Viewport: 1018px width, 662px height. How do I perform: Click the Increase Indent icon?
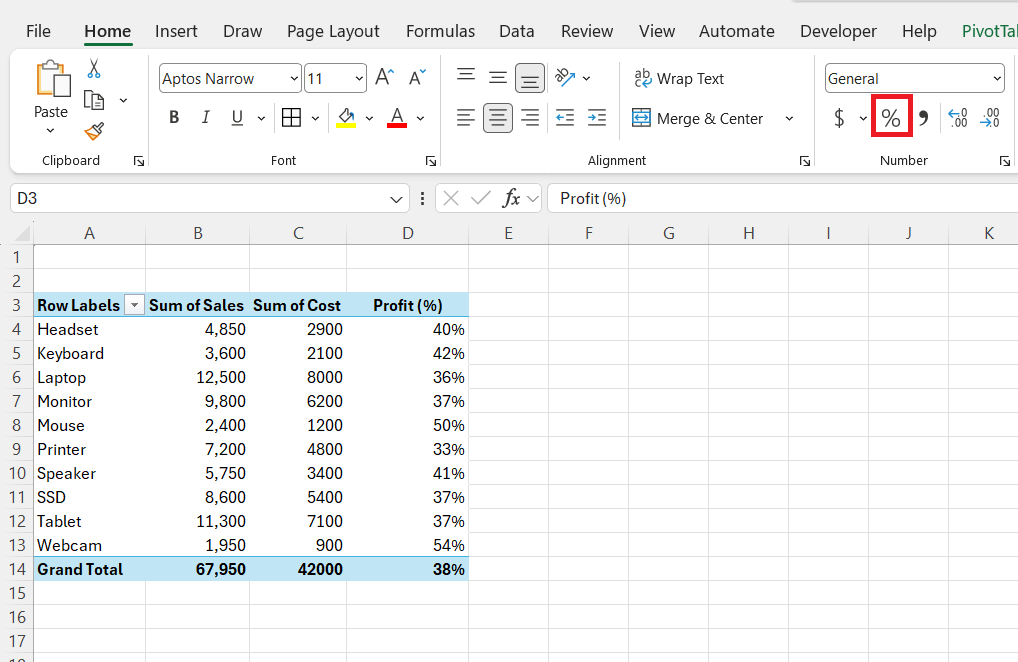point(597,118)
